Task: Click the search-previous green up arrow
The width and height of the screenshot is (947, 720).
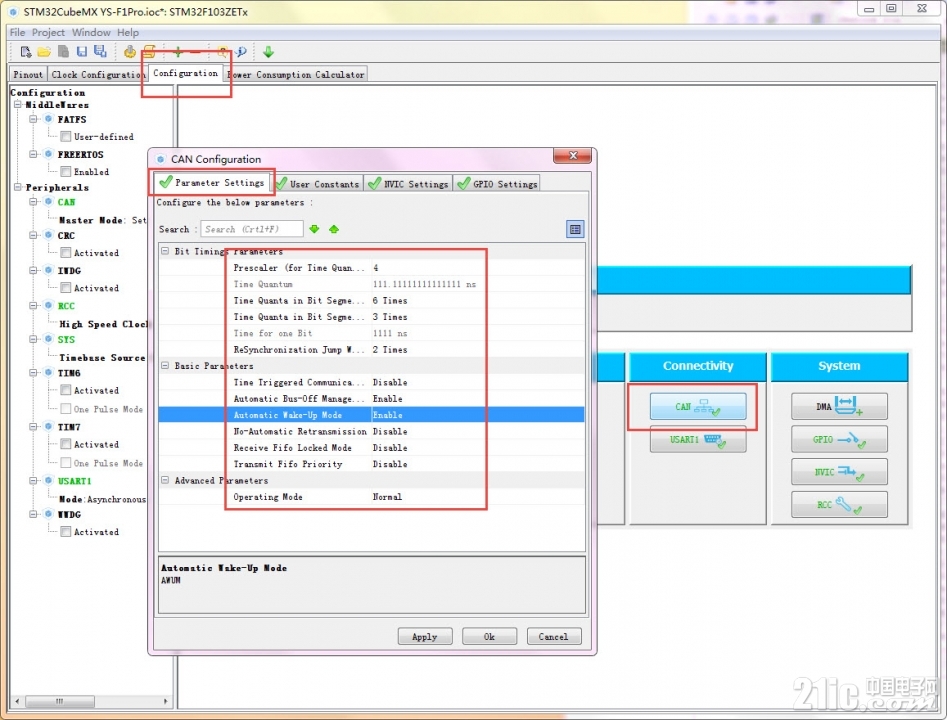Action: coord(334,229)
